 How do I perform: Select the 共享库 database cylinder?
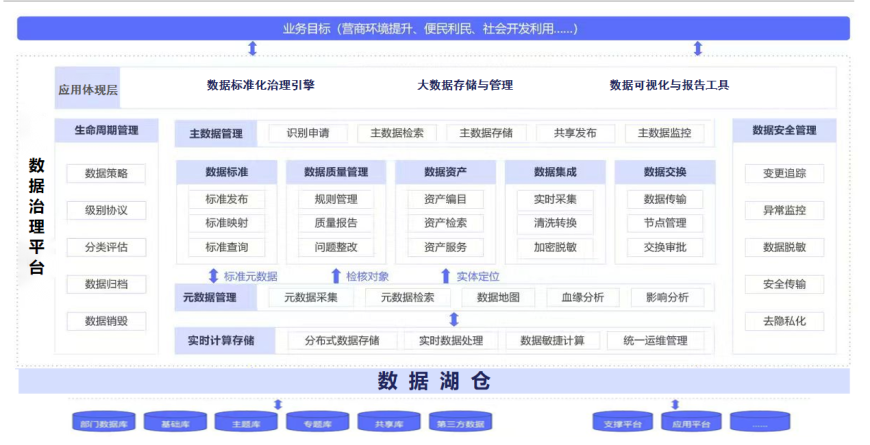pos(388,423)
